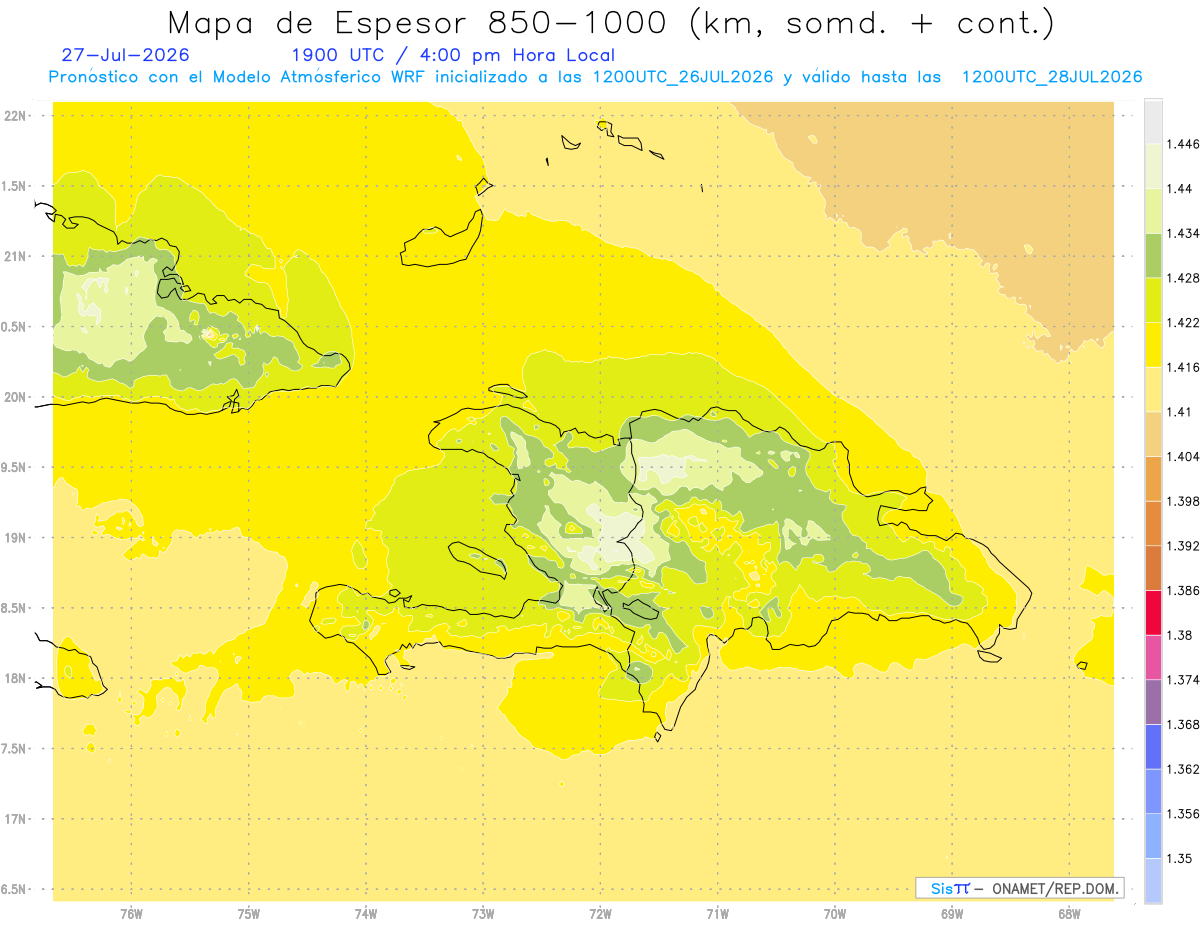This screenshot has height=927, width=1200.
Task: Click the '72W' longitude label
Action: pyautogui.click(x=600, y=914)
